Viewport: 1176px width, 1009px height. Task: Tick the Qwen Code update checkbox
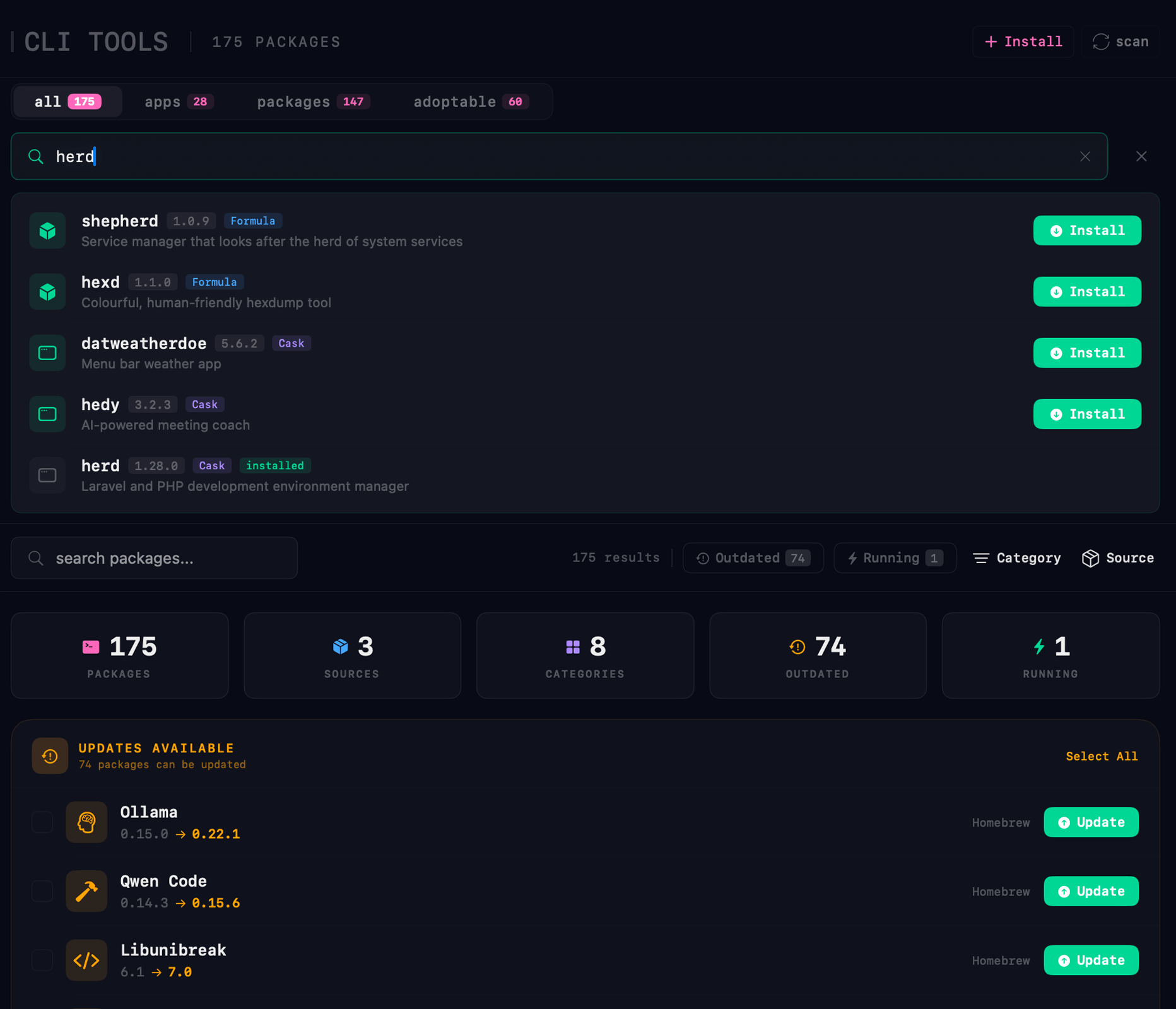pyautogui.click(x=42, y=891)
